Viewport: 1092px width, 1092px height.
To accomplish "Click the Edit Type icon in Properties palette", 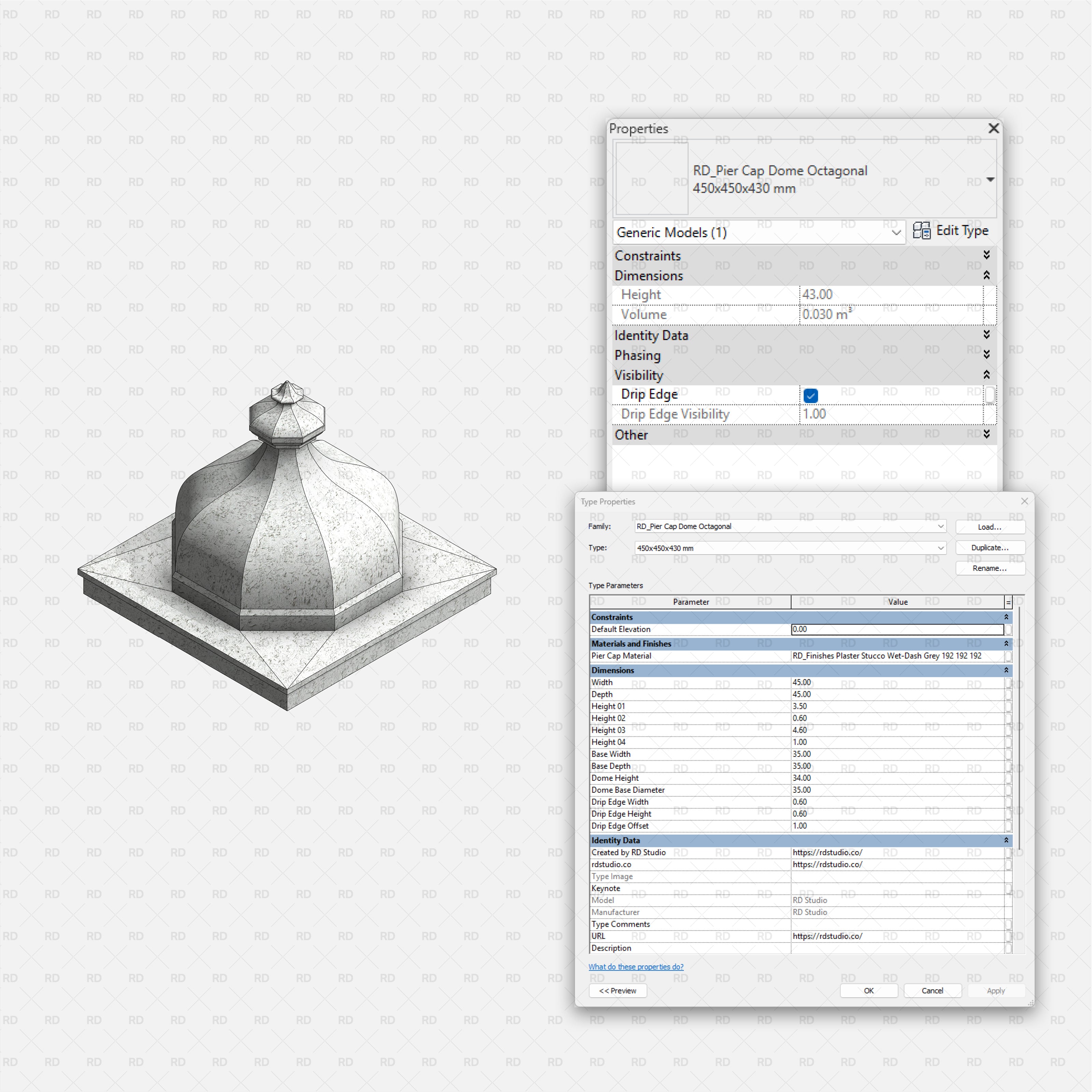I will tap(922, 231).
